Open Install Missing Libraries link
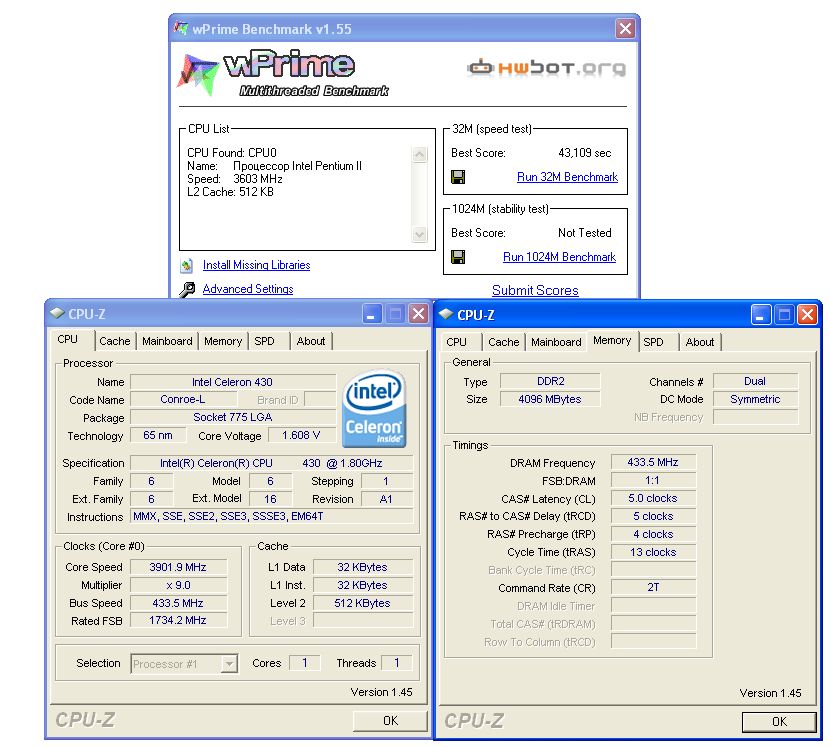The width and height of the screenshot is (830, 747). [256, 265]
